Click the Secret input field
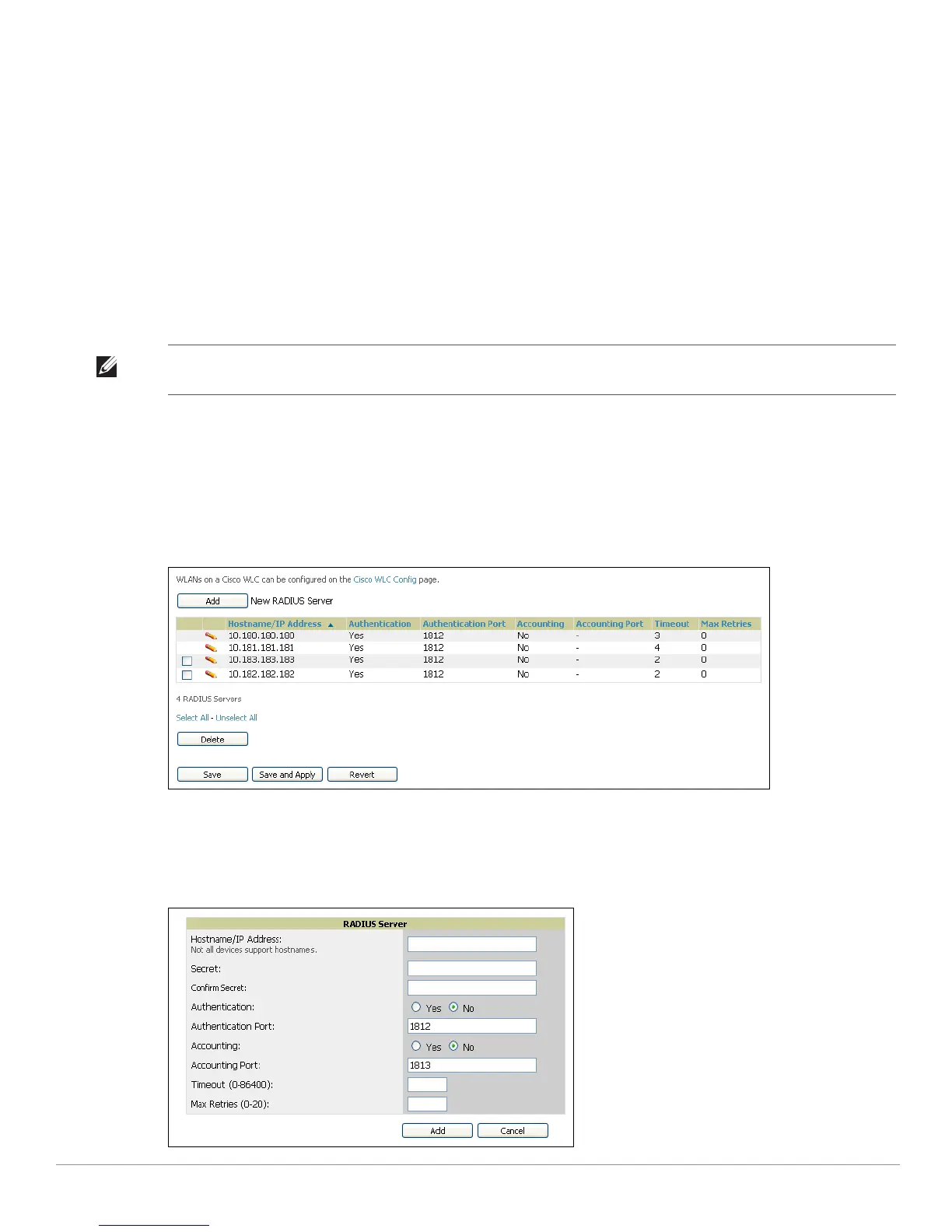 tap(472, 968)
